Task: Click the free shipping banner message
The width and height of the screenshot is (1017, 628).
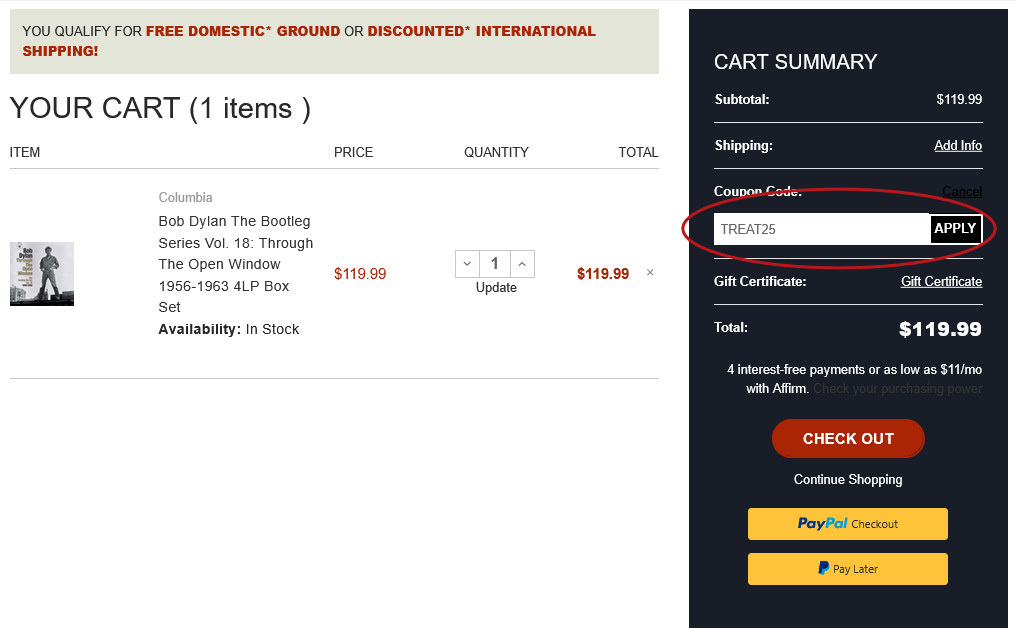Action: tap(333, 41)
